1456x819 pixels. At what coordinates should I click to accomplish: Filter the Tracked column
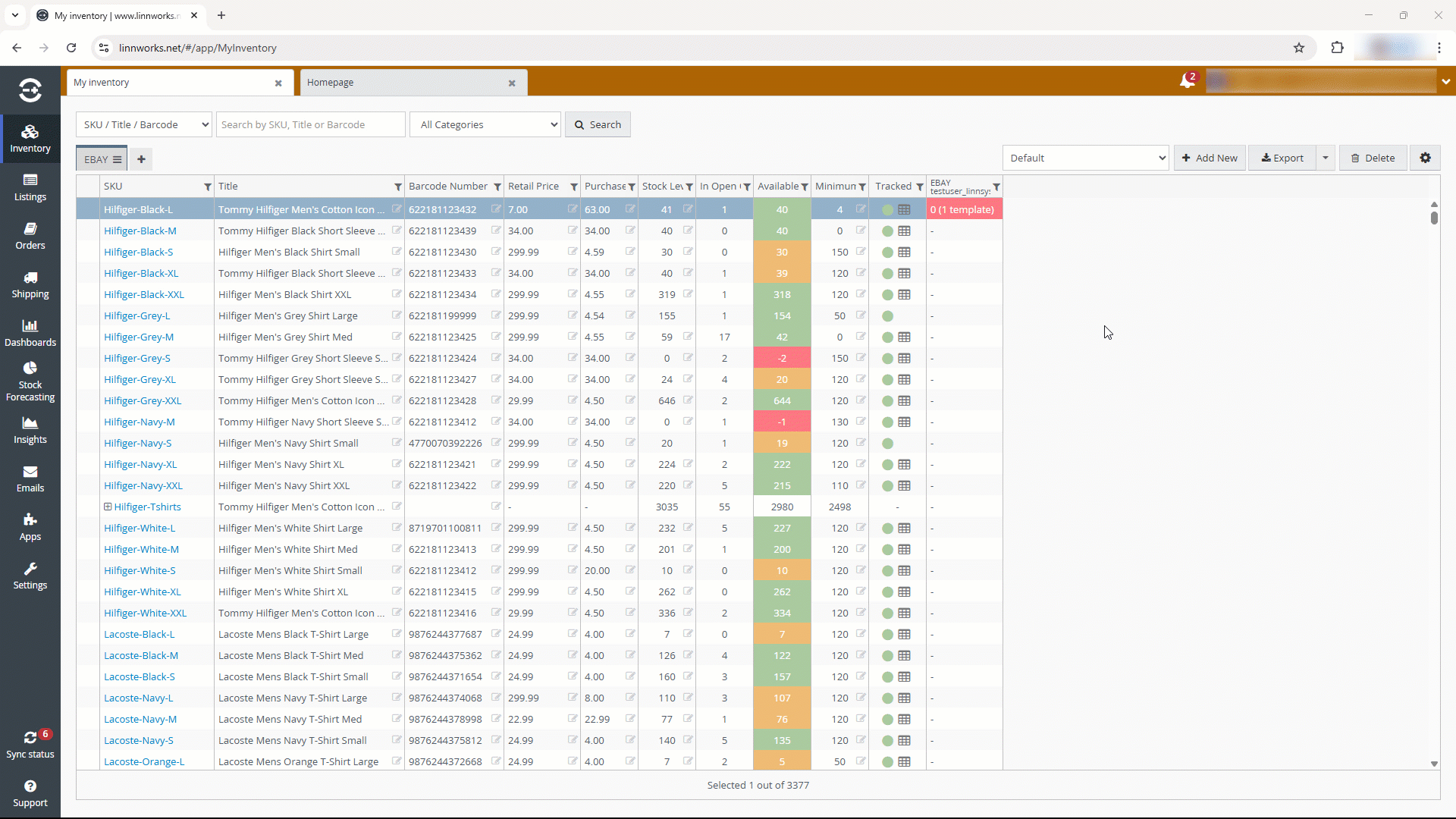click(920, 187)
